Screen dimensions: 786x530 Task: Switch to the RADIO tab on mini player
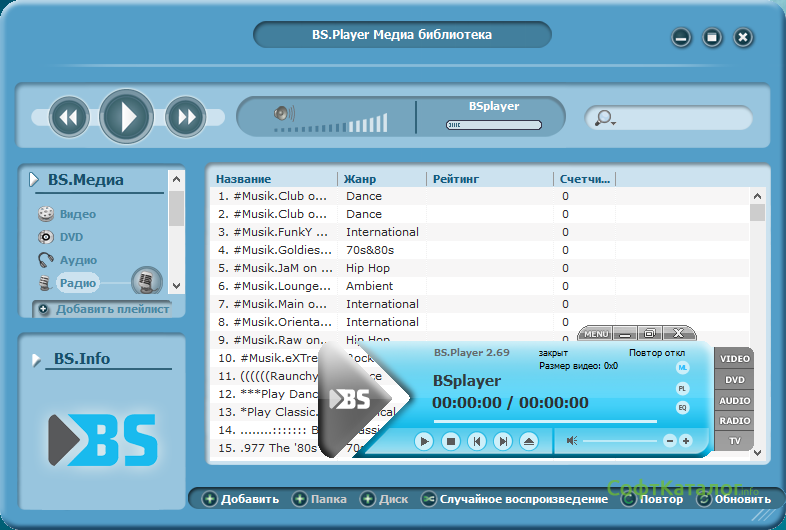pos(734,421)
